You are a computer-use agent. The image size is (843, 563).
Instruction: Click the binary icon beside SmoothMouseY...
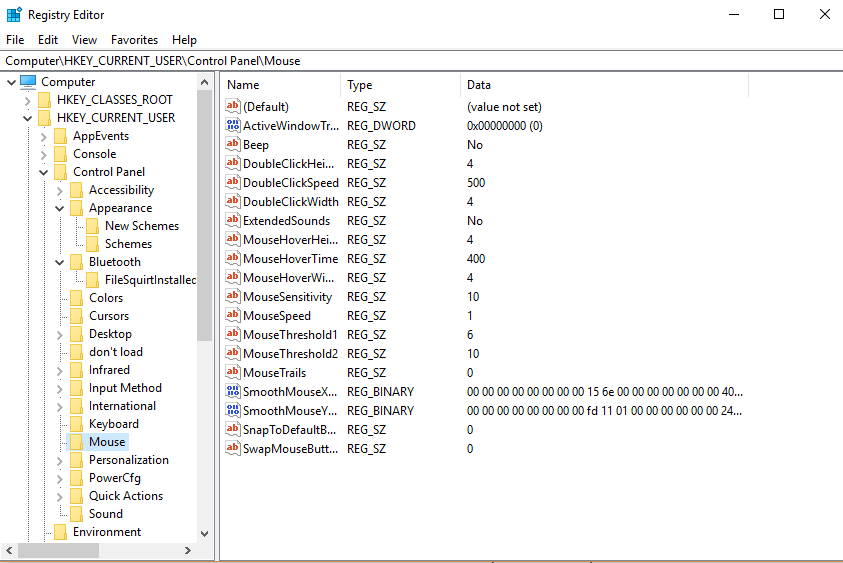[233, 410]
